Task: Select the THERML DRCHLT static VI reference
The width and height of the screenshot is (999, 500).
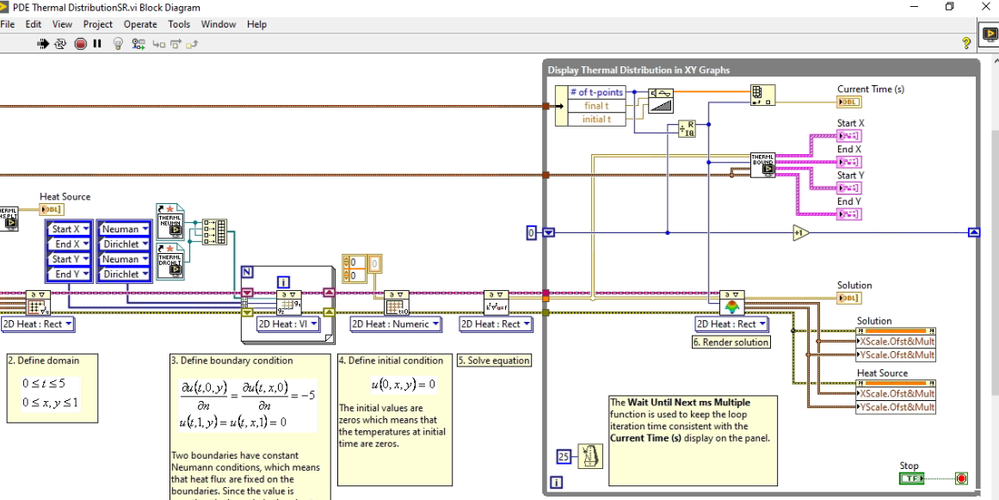Action: [169, 261]
